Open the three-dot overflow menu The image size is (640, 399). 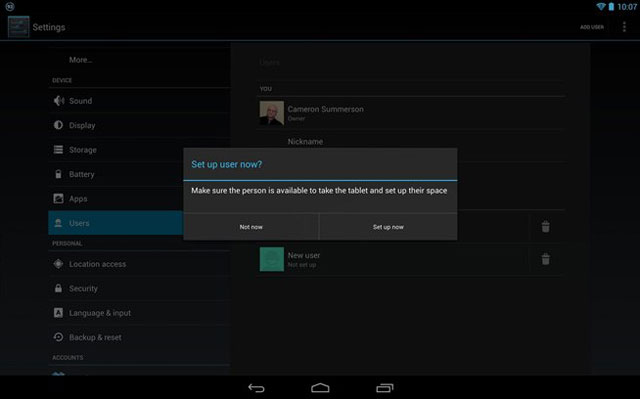click(x=624, y=27)
